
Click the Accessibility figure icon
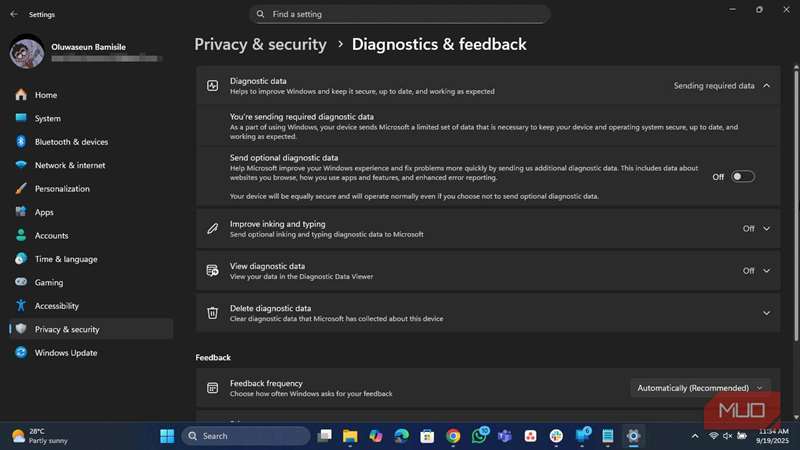pos(20,306)
